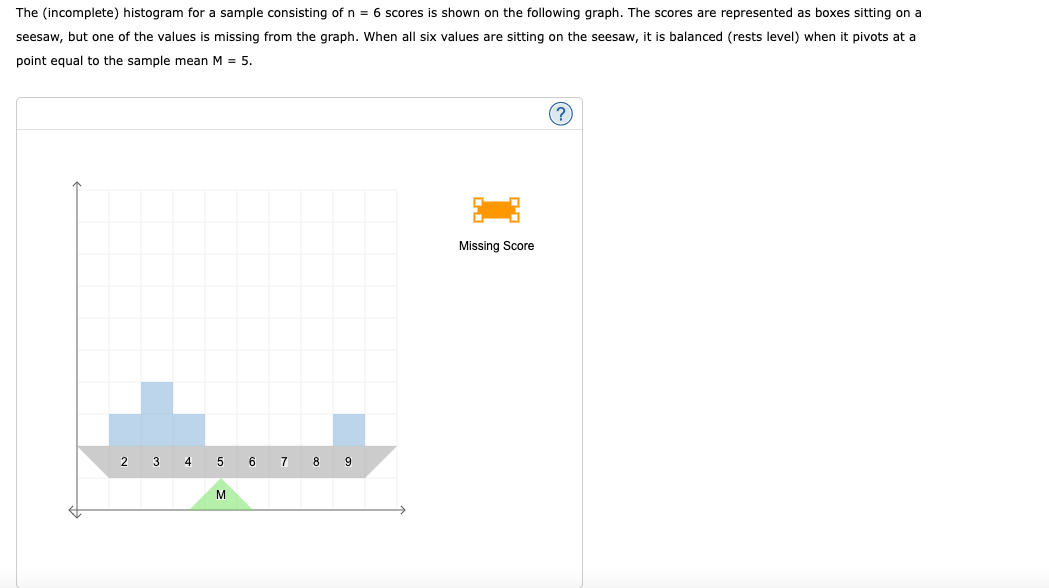1049x588 pixels.
Task: Click the blue box above score 8
Action: point(348,427)
